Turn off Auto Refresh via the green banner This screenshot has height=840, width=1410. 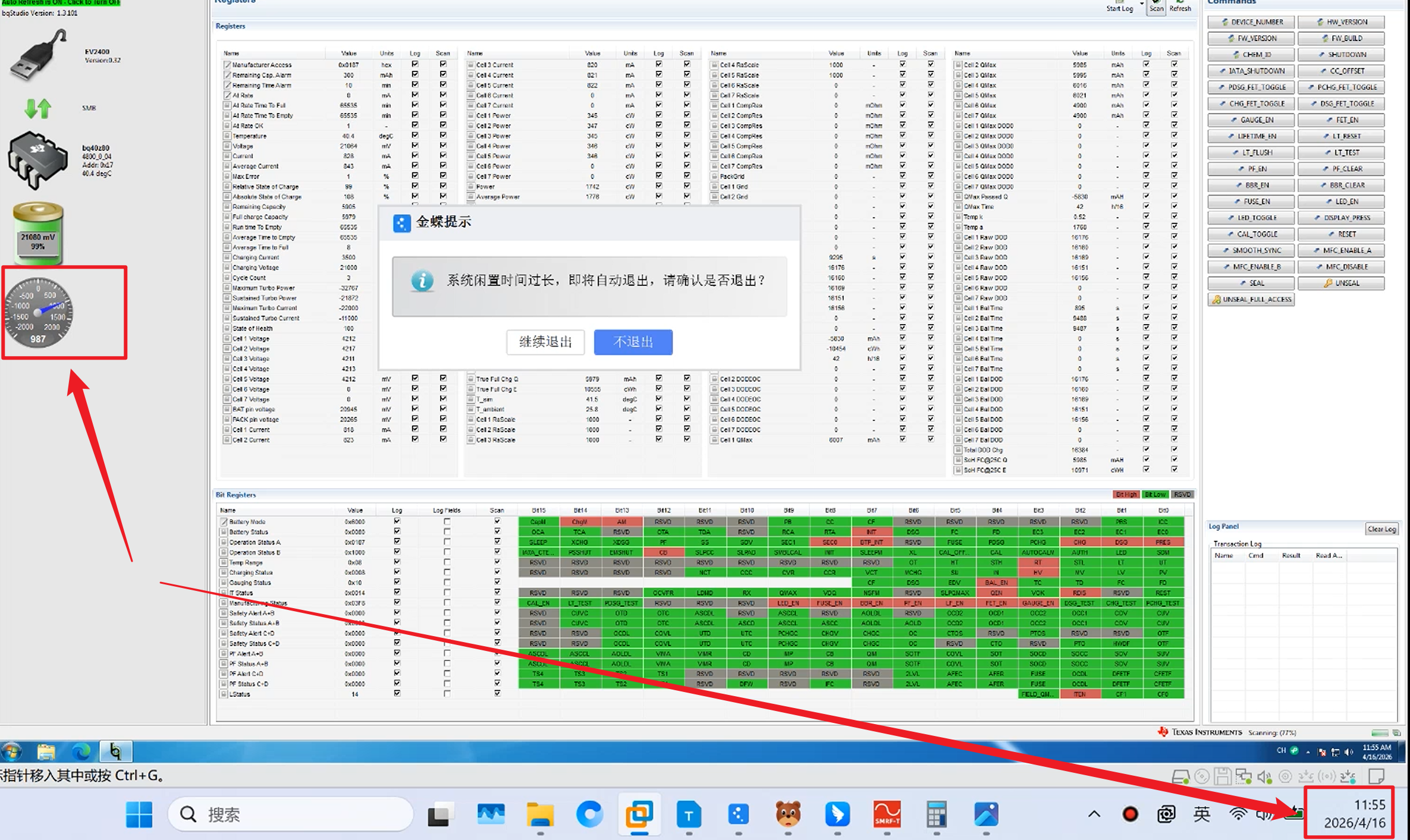(61, 2)
